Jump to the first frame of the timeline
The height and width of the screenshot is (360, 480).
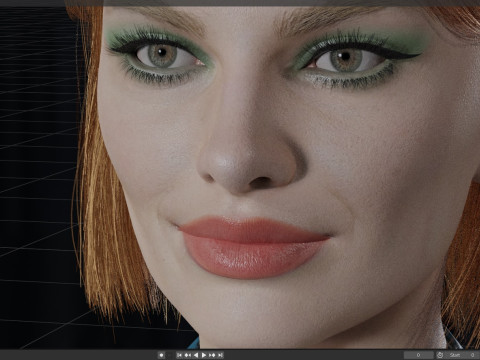pos(179,355)
